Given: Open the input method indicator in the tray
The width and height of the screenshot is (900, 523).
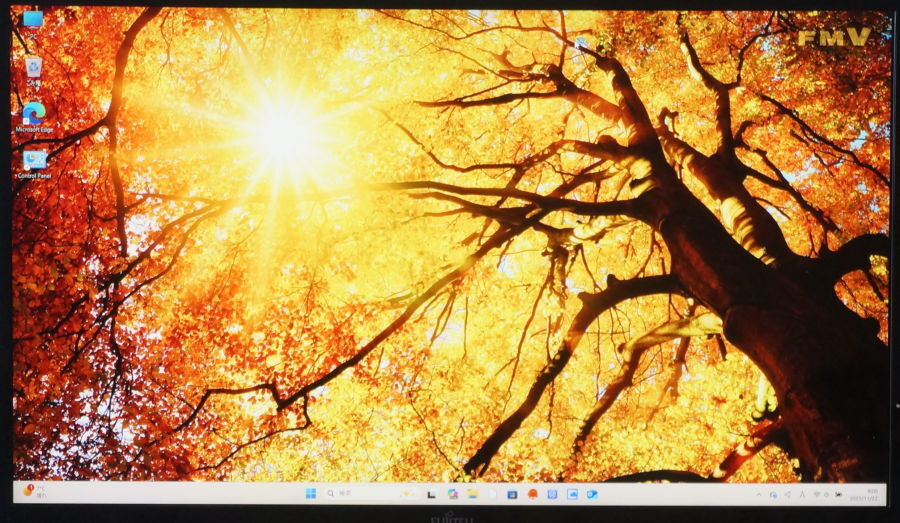Looking at the screenshot, I should pyautogui.click(x=802, y=494).
